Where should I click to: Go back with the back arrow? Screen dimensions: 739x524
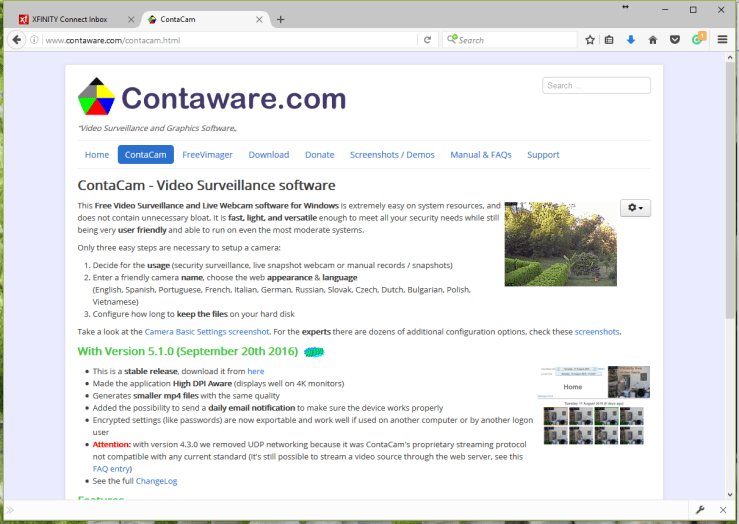pyautogui.click(x=17, y=40)
